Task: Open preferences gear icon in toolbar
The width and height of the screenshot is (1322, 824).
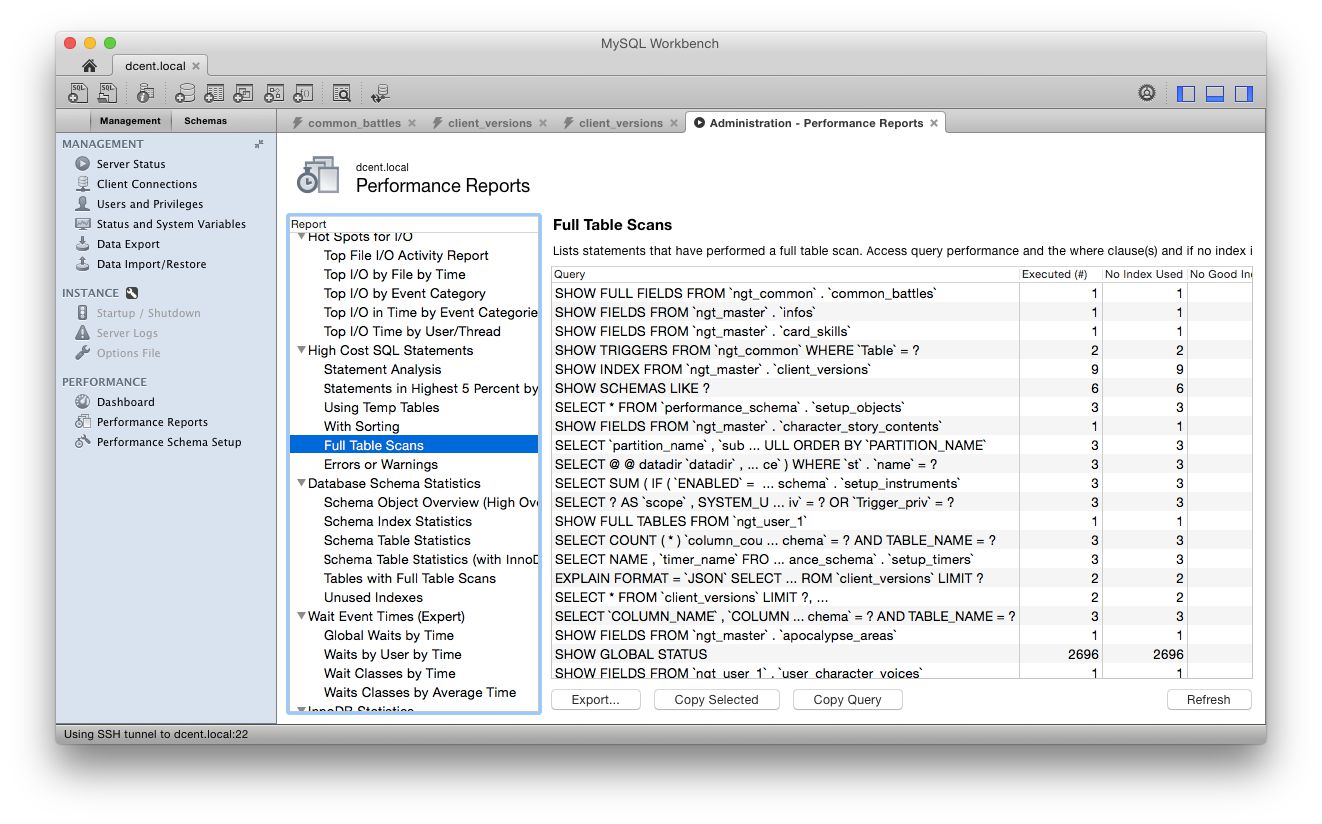Action: 1147,93
